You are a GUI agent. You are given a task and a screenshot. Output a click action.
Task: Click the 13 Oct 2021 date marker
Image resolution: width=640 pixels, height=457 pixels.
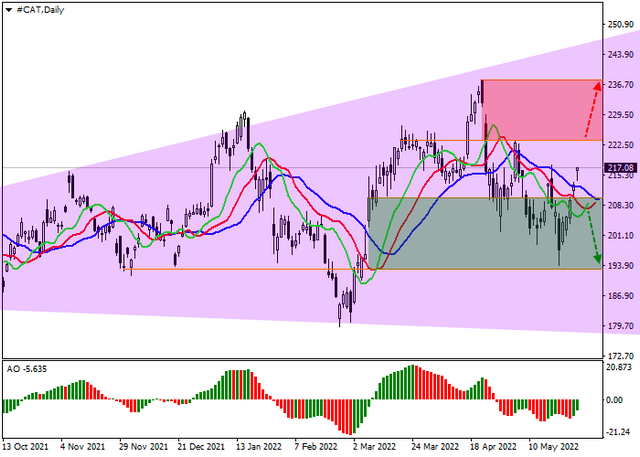coord(25,447)
